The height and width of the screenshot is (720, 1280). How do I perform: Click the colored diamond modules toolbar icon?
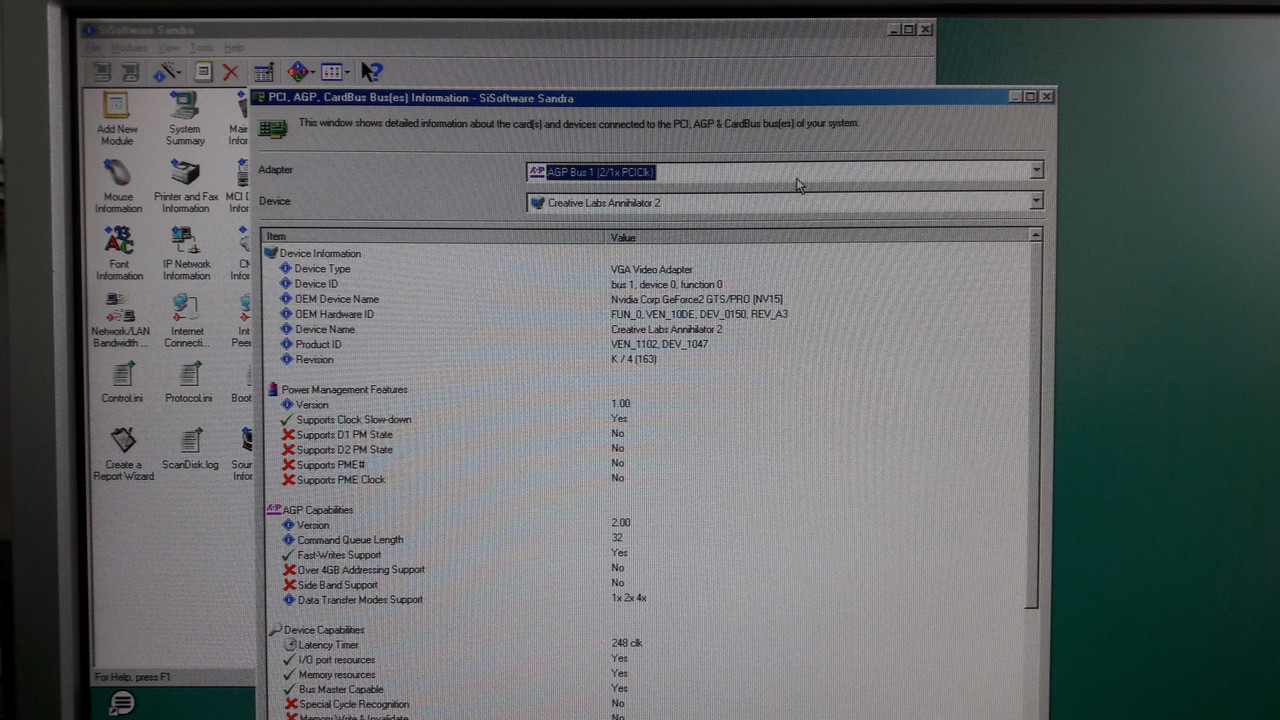pos(297,72)
